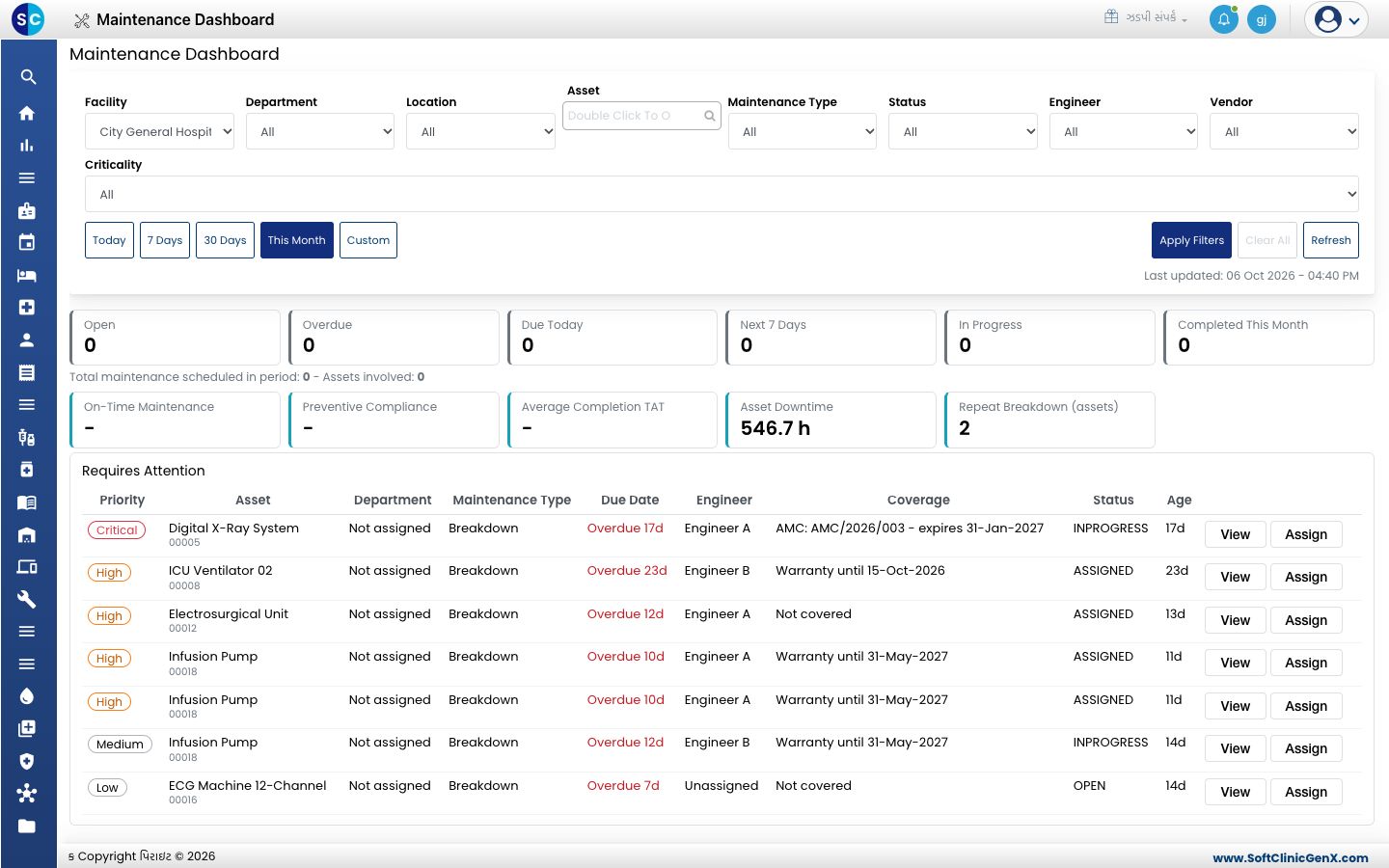Viewport: 1389px width, 868px height.
Task: Go to the home icon in sidebar
Action: tap(27, 113)
